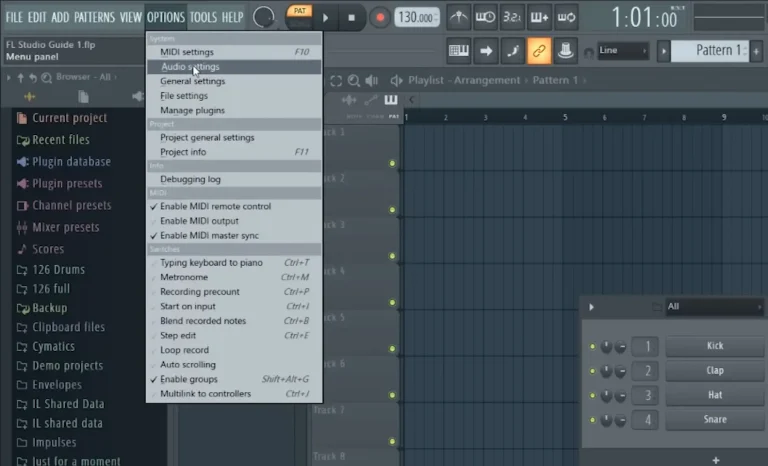
Task: Click the stamp tool icon in toolbar
Action: pyautogui.click(x=565, y=50)
